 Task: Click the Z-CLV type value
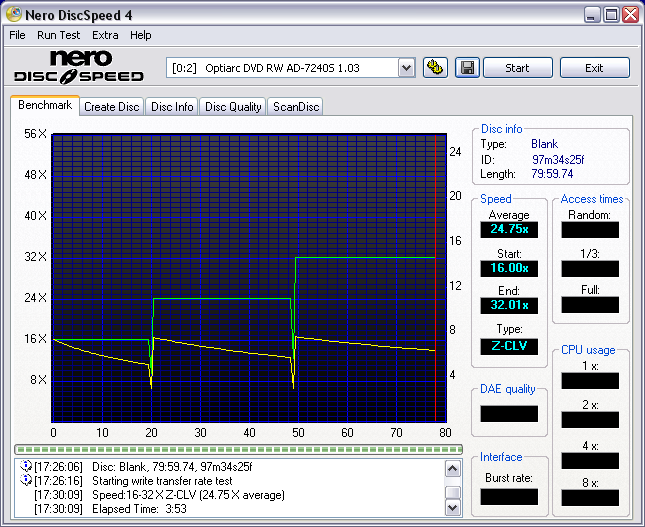point(509,346)
